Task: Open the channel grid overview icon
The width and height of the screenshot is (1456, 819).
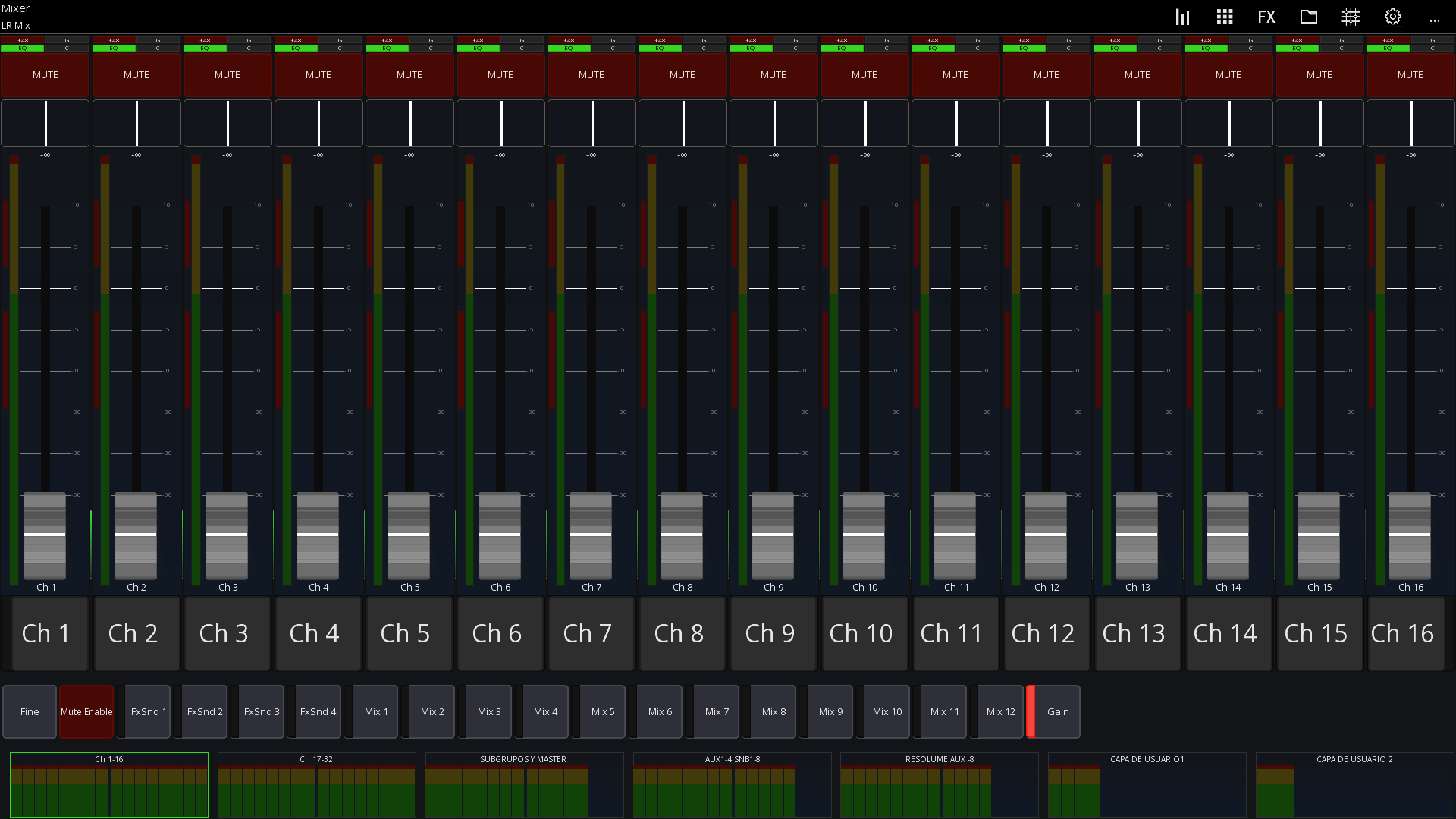Action: click(1225, 17)
